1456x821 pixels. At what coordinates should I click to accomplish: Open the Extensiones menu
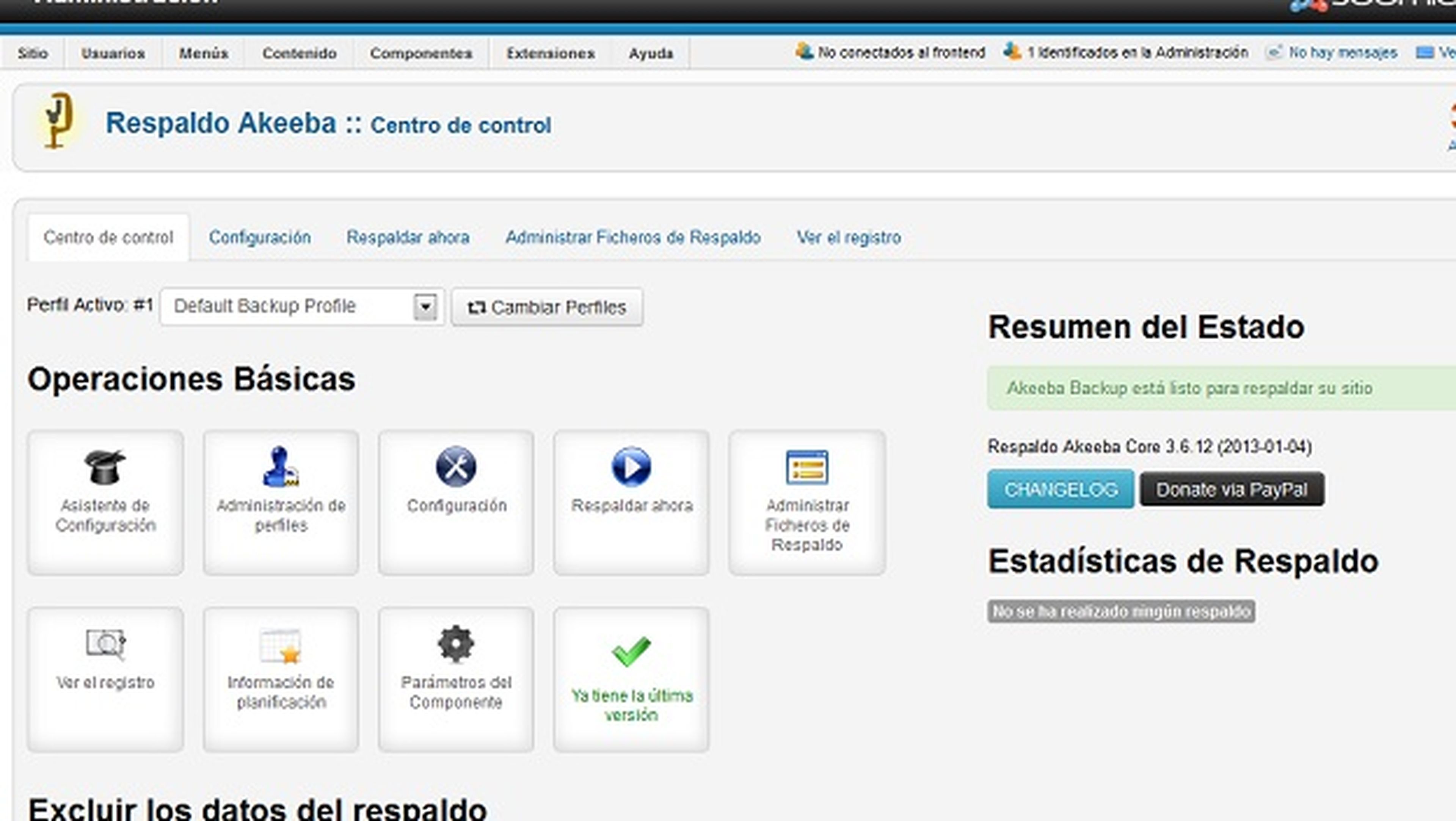coord(550,53)
